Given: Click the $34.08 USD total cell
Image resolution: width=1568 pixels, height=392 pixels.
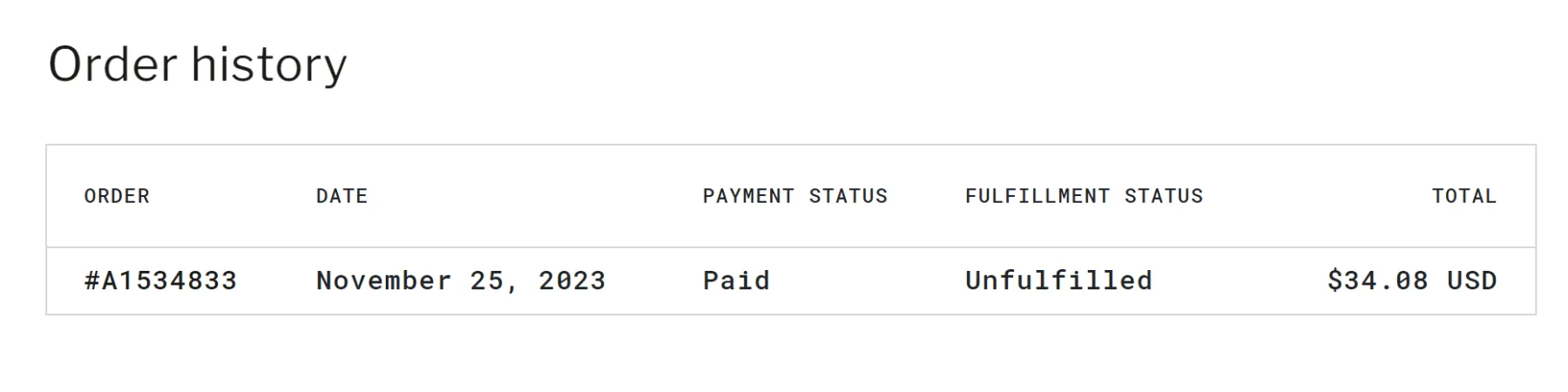Looking at the screenshot, I should pyautogui.click(x=1411, y=280).
